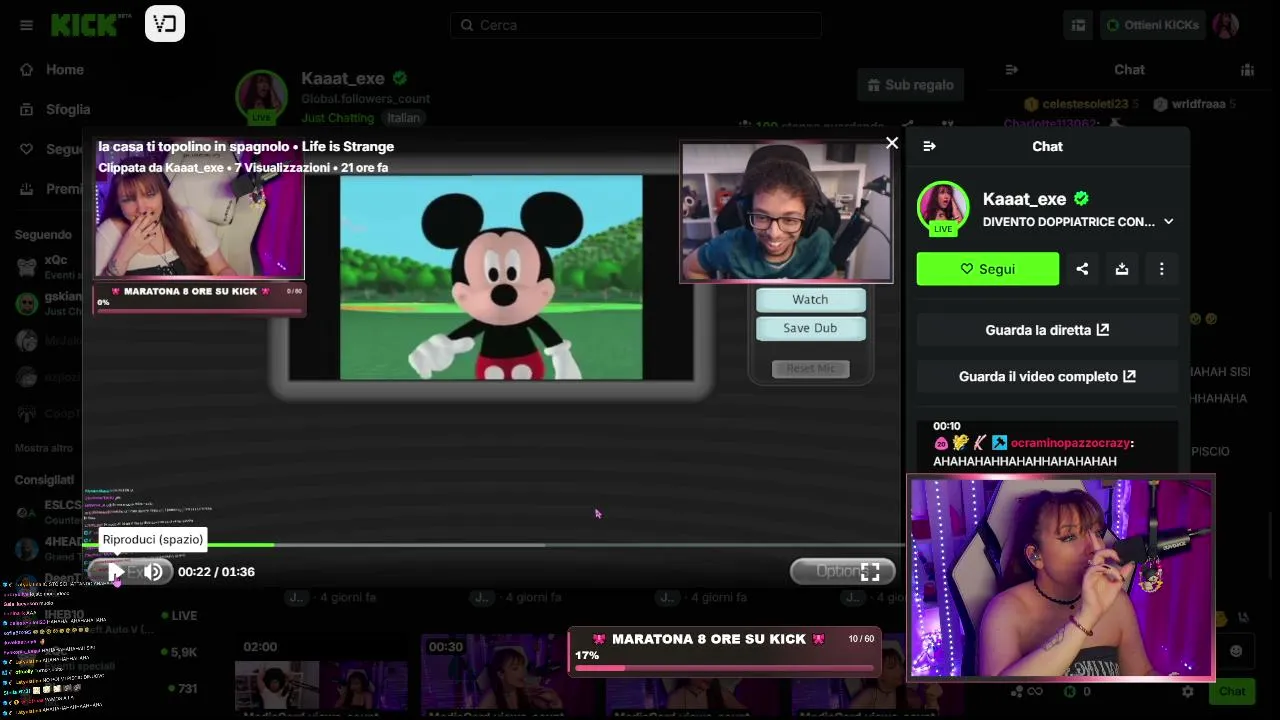Image resolution: width=1280 pixels, height=720 pixels.
Task: Open ocraminopazzocrazy's chat username
Action: (x=1070, y=443)
